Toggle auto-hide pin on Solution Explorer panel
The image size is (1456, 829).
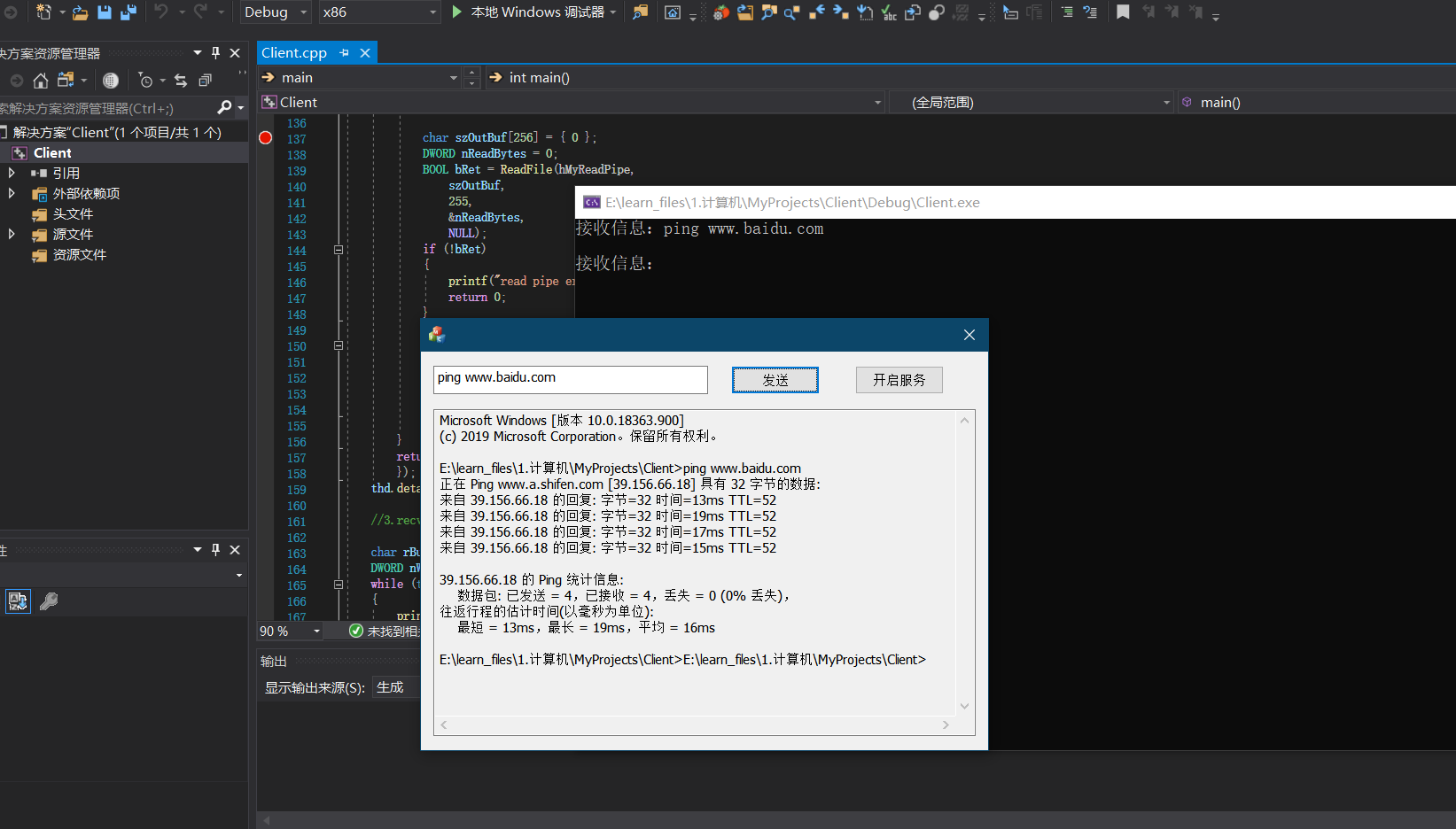(x=215, y=53)
